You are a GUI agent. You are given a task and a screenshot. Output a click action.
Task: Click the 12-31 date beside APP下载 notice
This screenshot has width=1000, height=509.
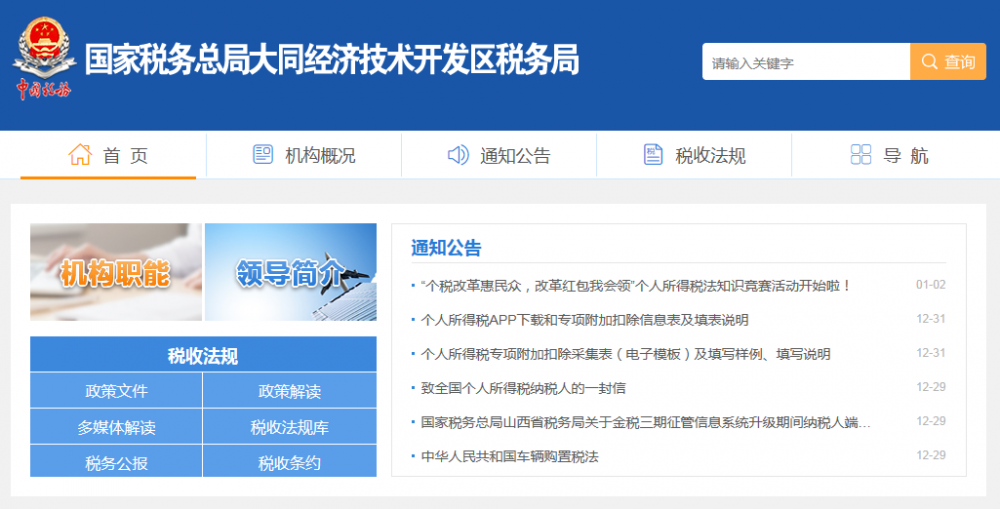pyautogui.click(x=930, y=319)
